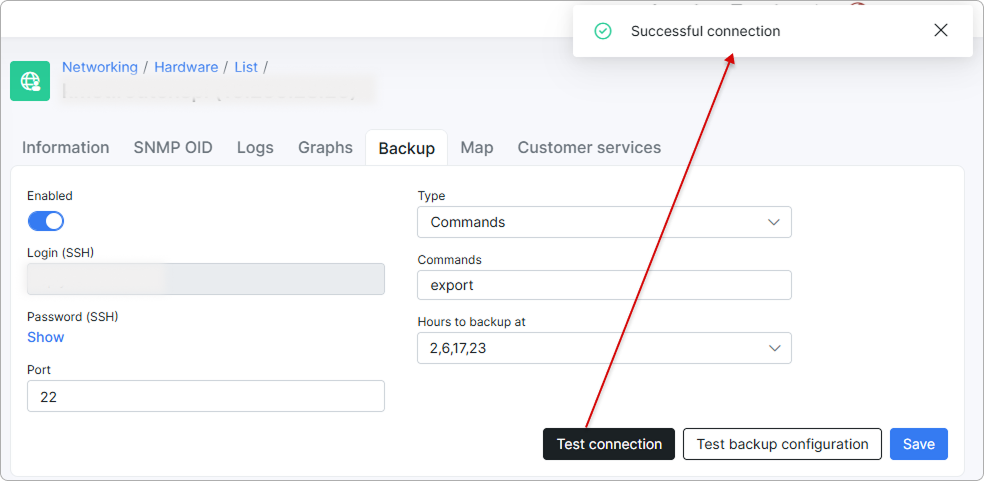Toggle the Enabled switch off

click(46, 221)
